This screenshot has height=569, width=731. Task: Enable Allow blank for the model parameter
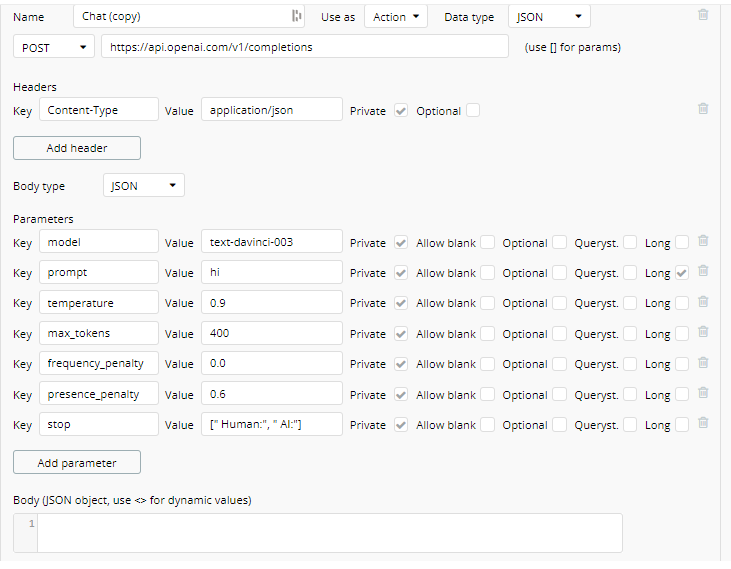coord(487,242)
